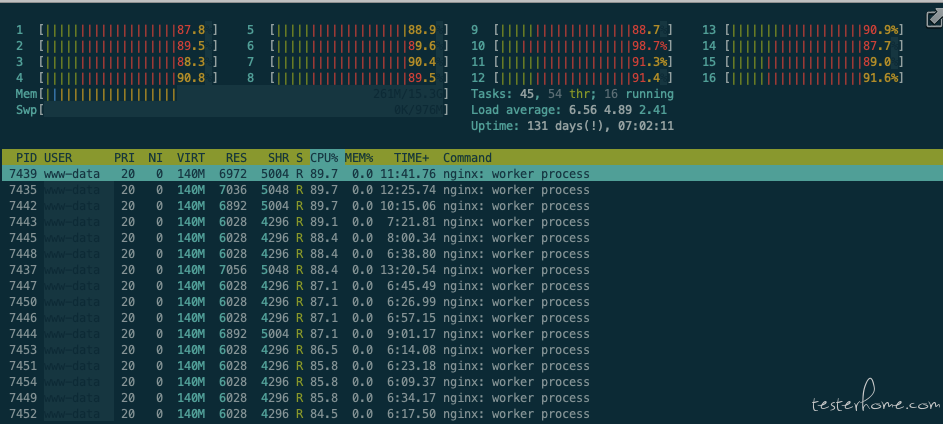Select the process row with PID 7437
943x424 pixels.
coord(300,270)
